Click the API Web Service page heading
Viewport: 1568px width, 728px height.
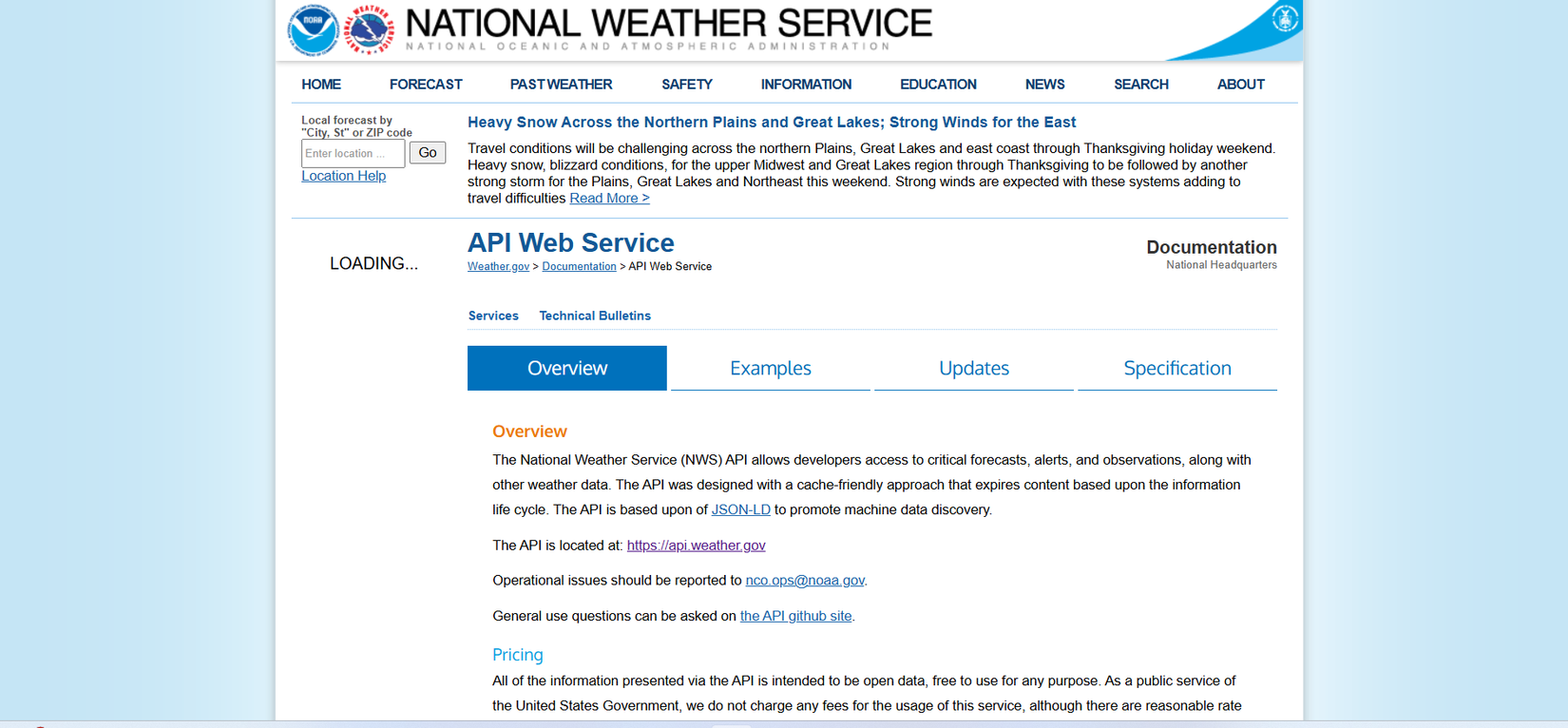[x=570, y=243]
